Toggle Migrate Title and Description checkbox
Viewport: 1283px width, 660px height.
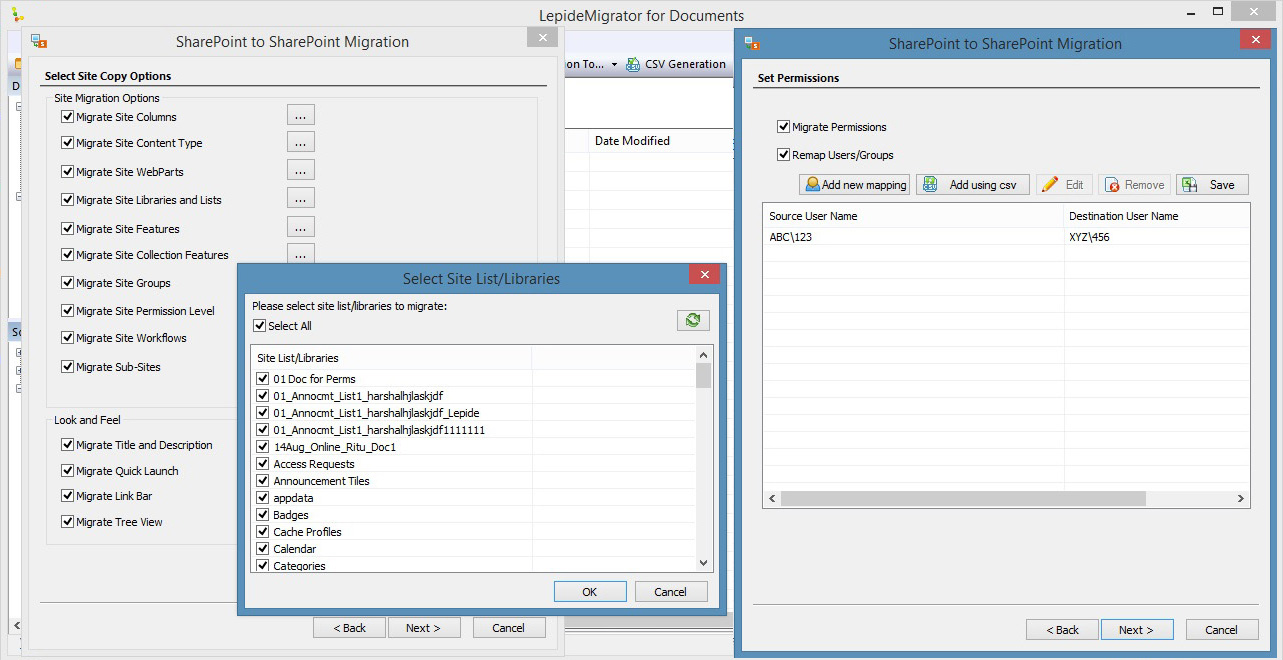(x=68, y=444)
